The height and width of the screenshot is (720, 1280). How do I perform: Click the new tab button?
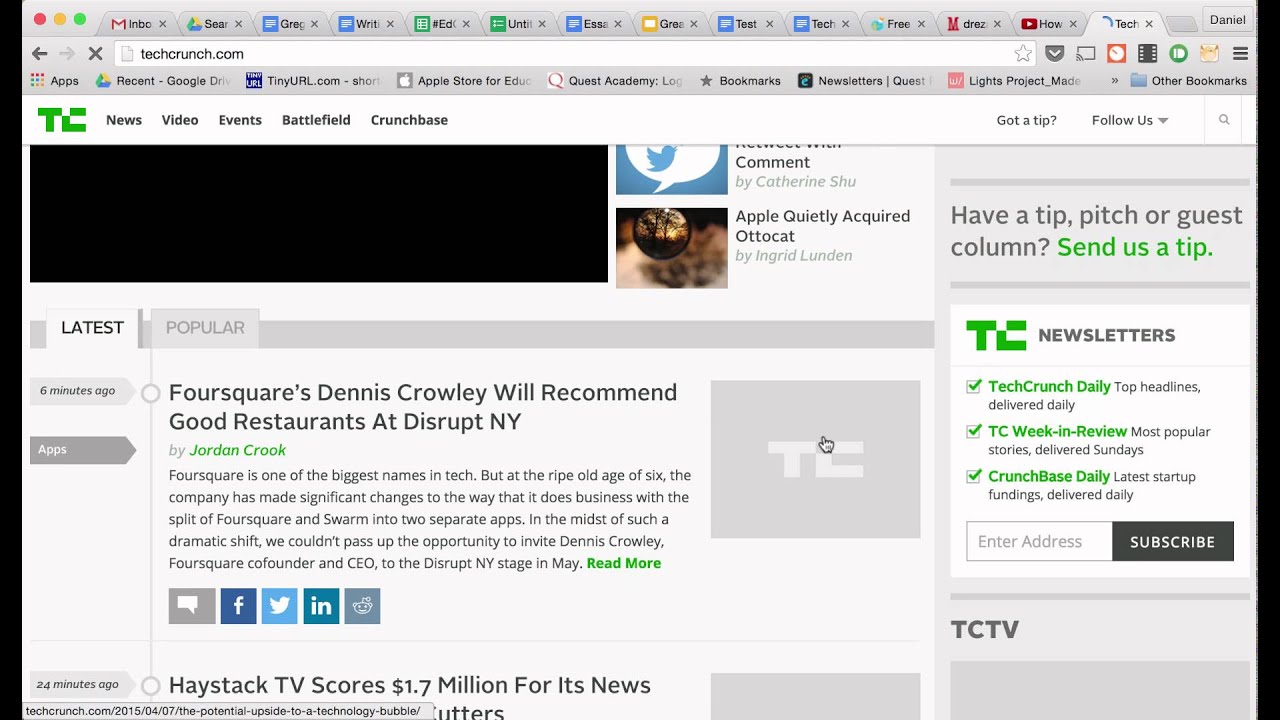click(1181, 24)
